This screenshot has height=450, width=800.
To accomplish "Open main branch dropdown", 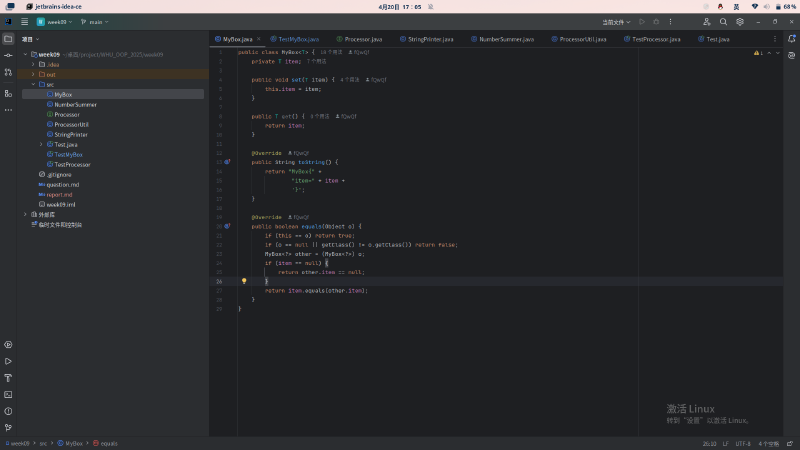I will [94, 22].
